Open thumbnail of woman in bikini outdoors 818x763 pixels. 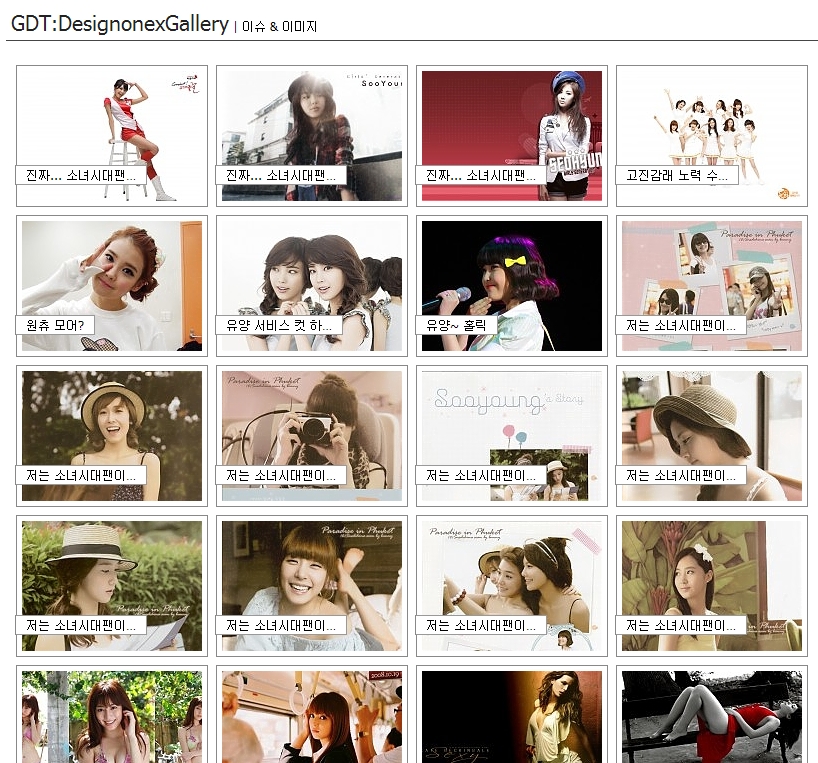(112, 717)
